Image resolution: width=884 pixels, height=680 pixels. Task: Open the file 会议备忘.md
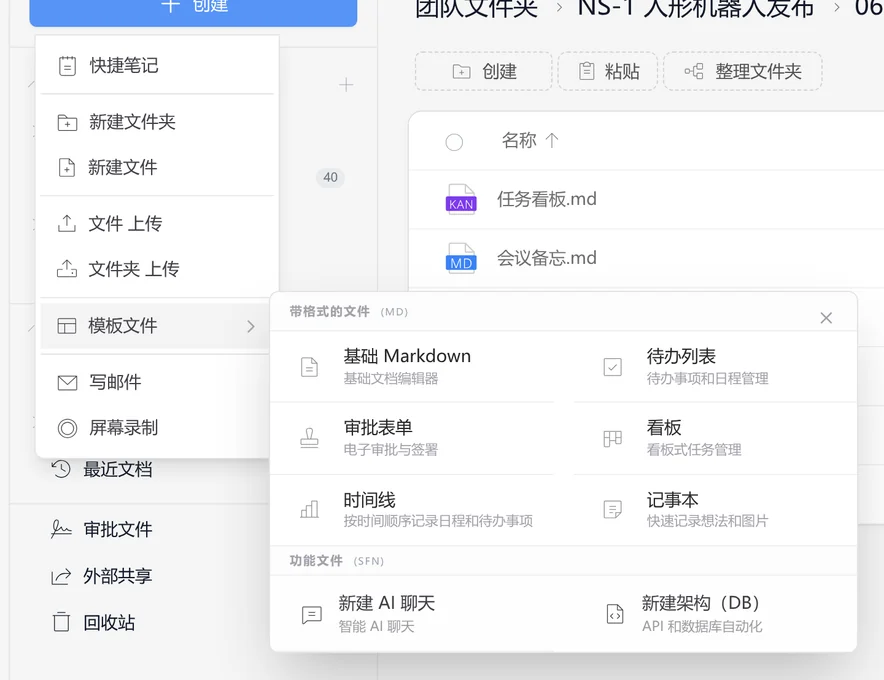(546, 258)
